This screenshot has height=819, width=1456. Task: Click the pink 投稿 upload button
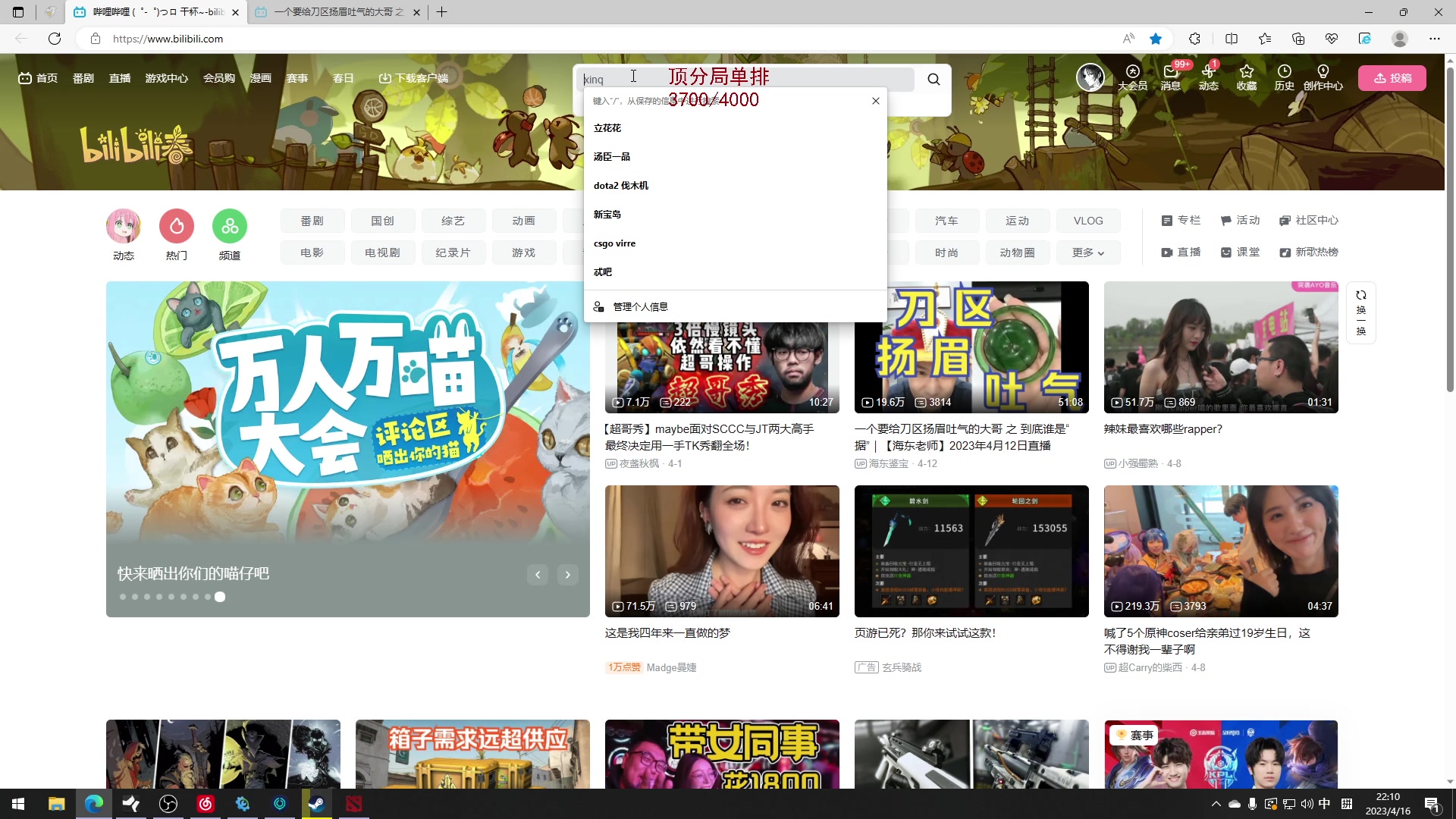pos(1392,77)
